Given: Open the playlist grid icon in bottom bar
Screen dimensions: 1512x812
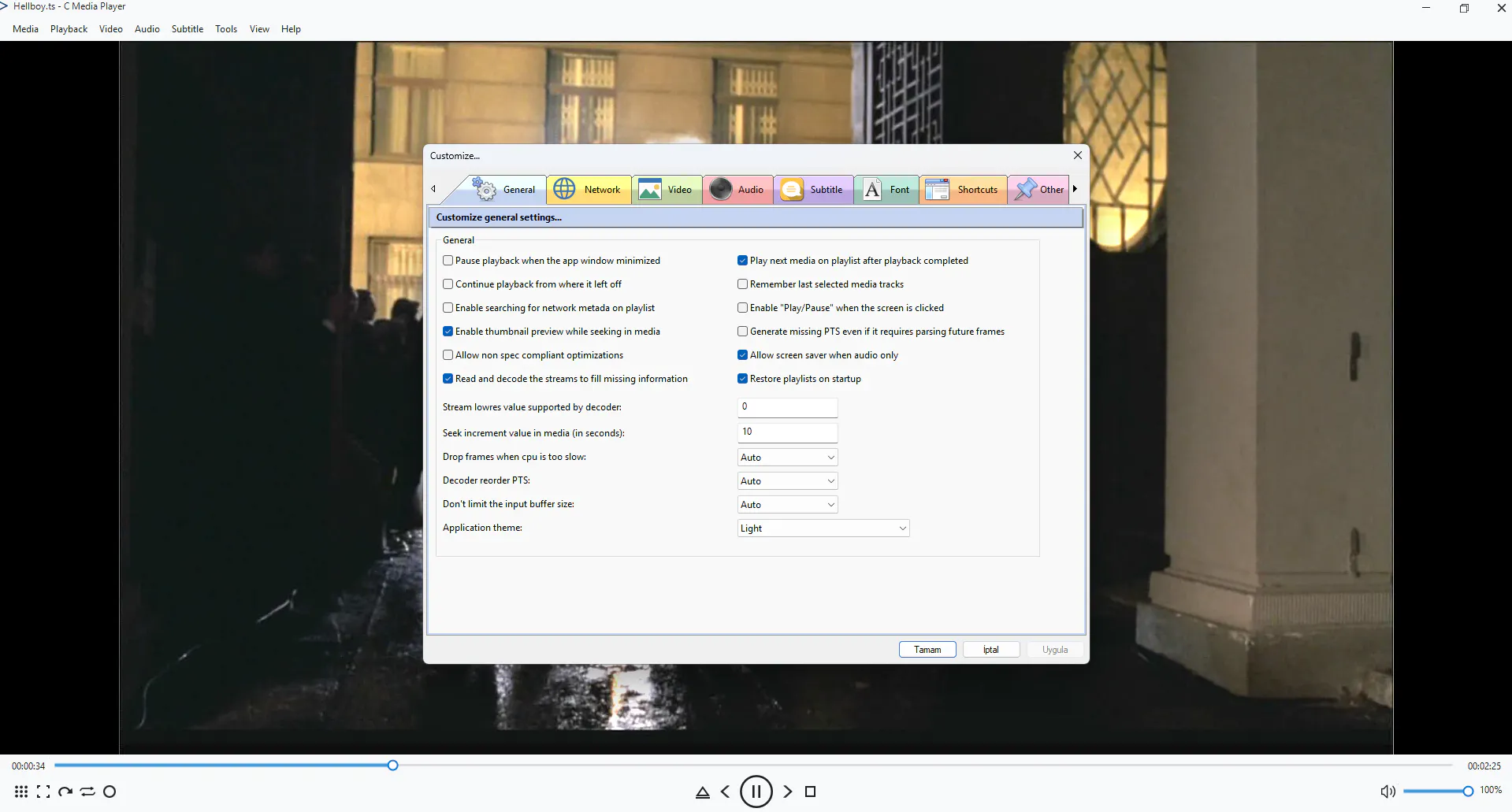Looking at the screenshot, I should [x=21, y=792].
